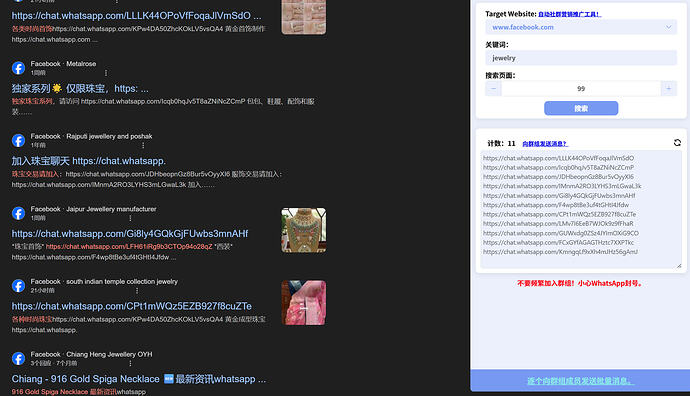Click the blue 搜索 button
This screenshot has width=690, height=396.
click(581, 108)
